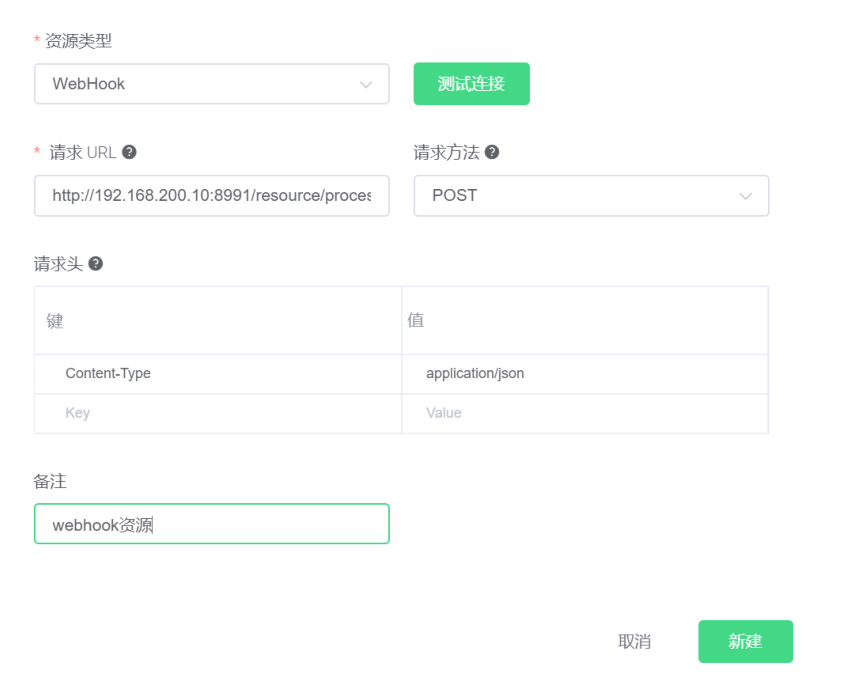847x682 pixels.
Task: Click the 请求头 section label
Action: coord(58,264)
